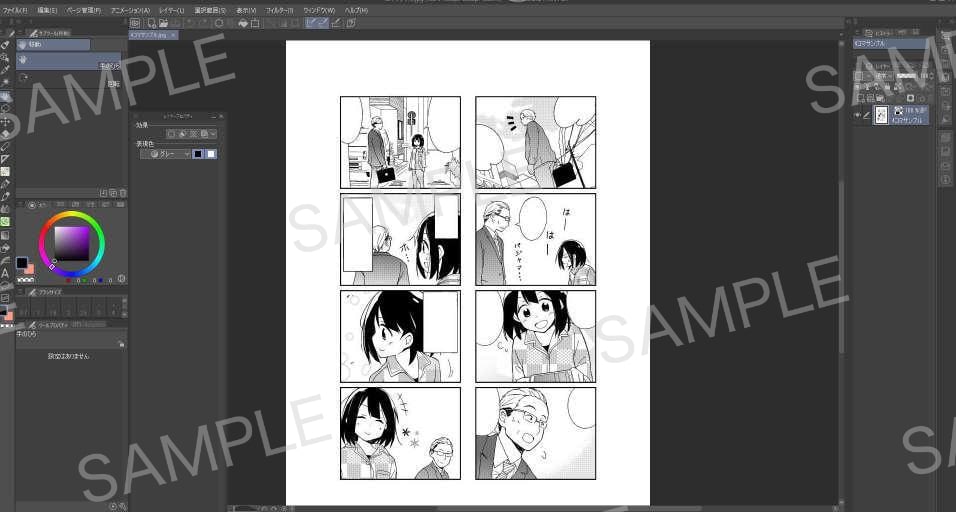956x512 pixels.
Task: Click the HSV/RGB switch icon below the color wheel
Action: pyautogui.click(x=121, y=279)
